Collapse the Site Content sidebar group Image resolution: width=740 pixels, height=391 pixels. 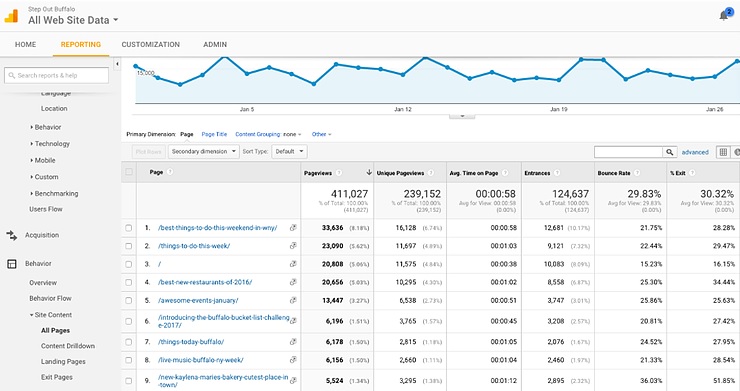point(50,314)
